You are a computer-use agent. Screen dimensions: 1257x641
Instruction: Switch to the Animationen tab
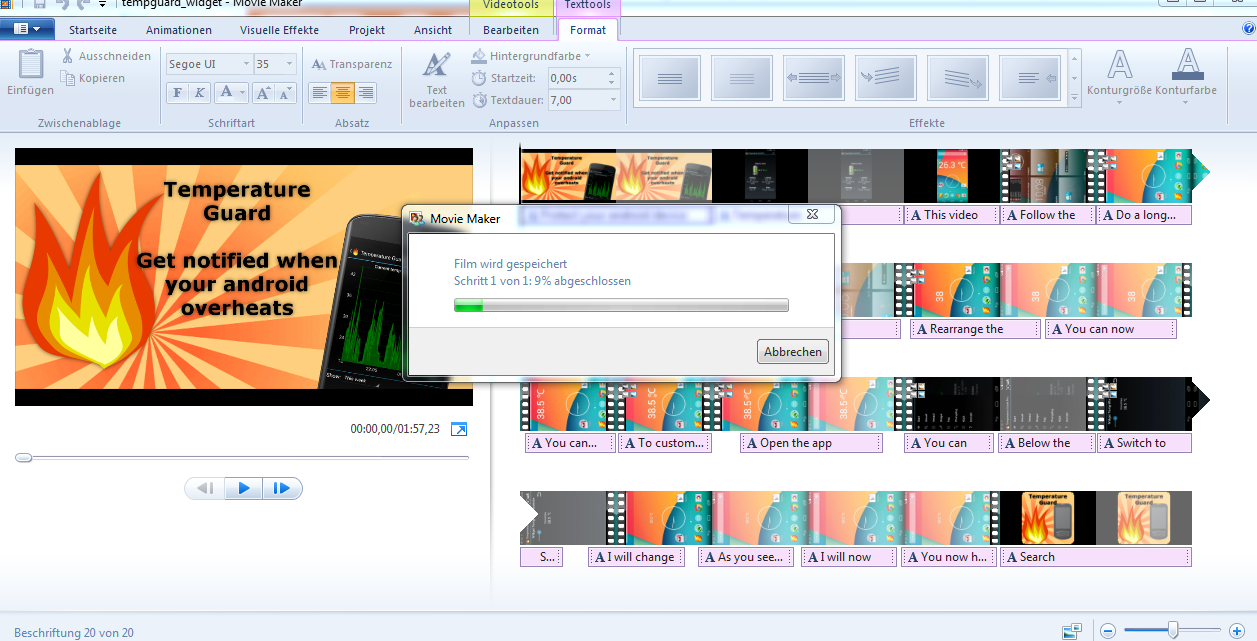(179, 30)
